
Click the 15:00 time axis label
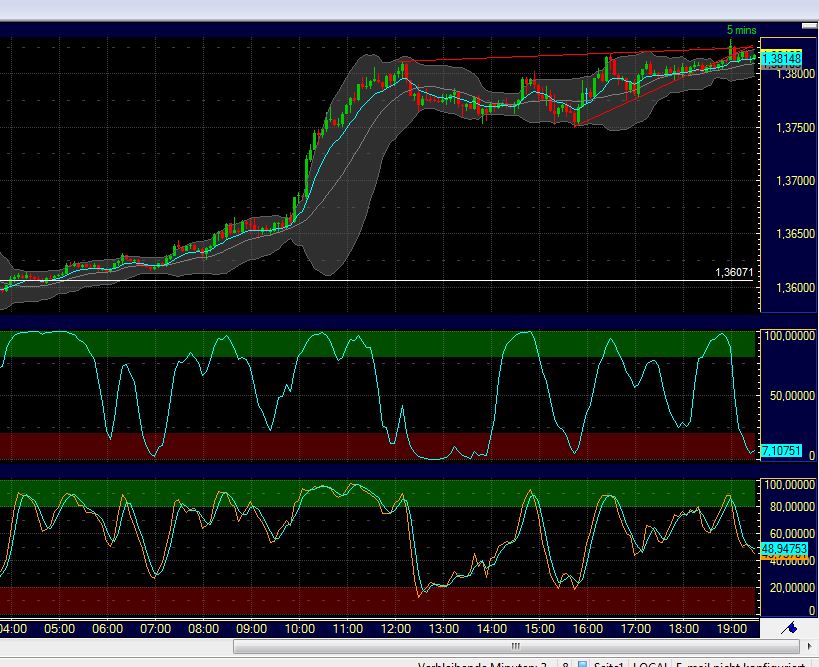click(x=539, y=629)
